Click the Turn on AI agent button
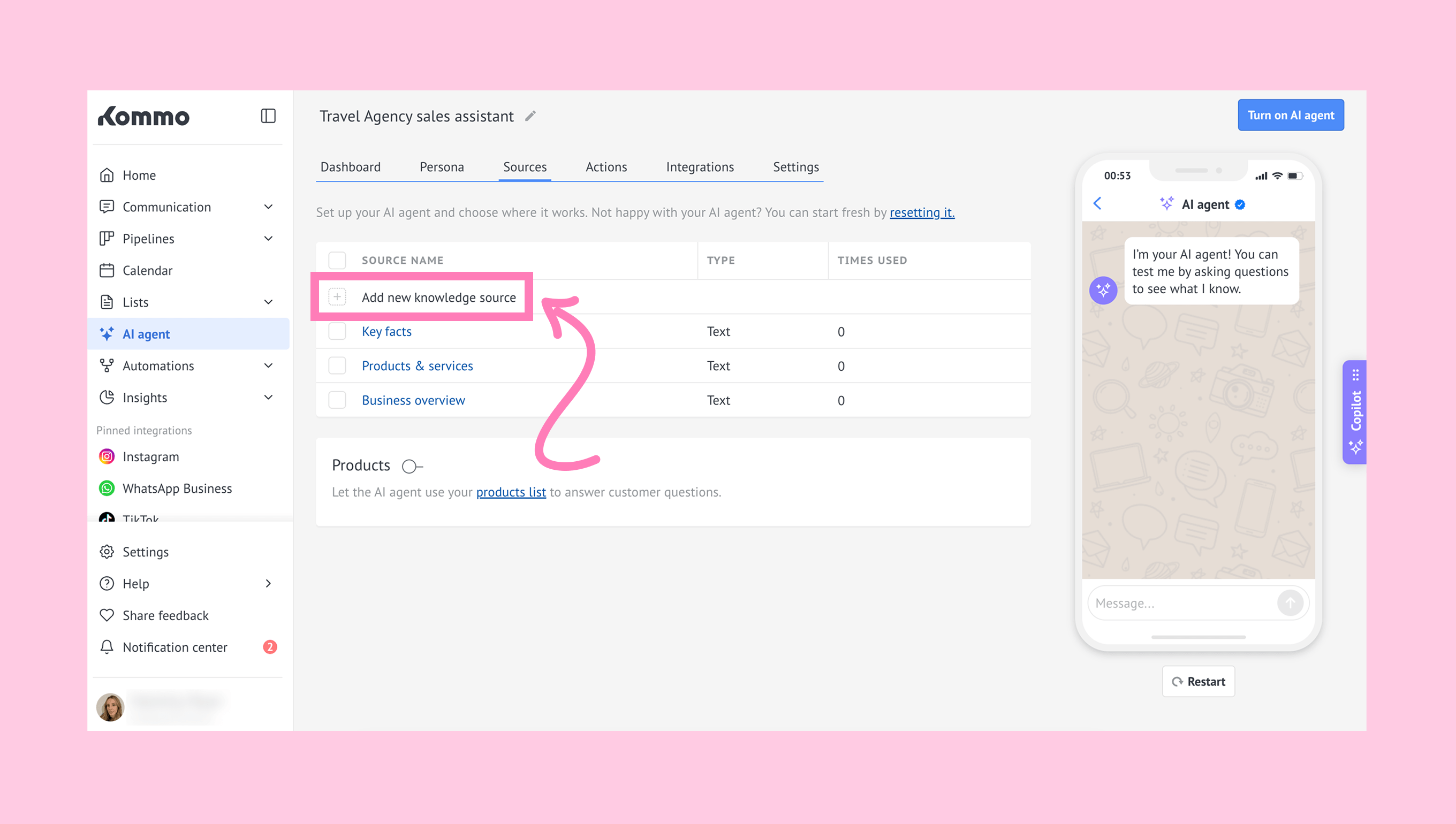This screenshot has width=1456, height=824. point(1290,116)
